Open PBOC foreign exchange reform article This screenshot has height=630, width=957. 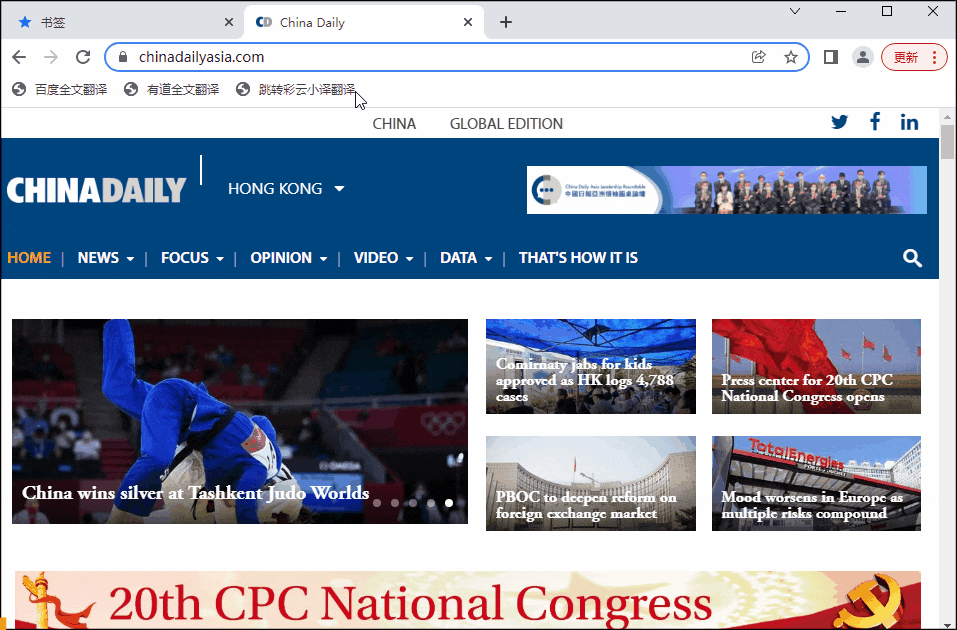[x=591, y=483]
